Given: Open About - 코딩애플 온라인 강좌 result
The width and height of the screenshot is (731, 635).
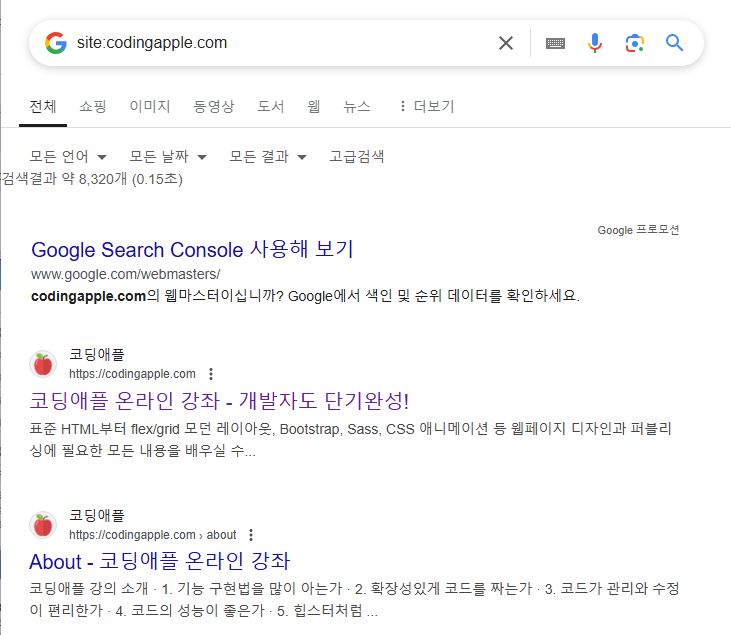Looking at the screenshot, I should click(x=159, y=561).
